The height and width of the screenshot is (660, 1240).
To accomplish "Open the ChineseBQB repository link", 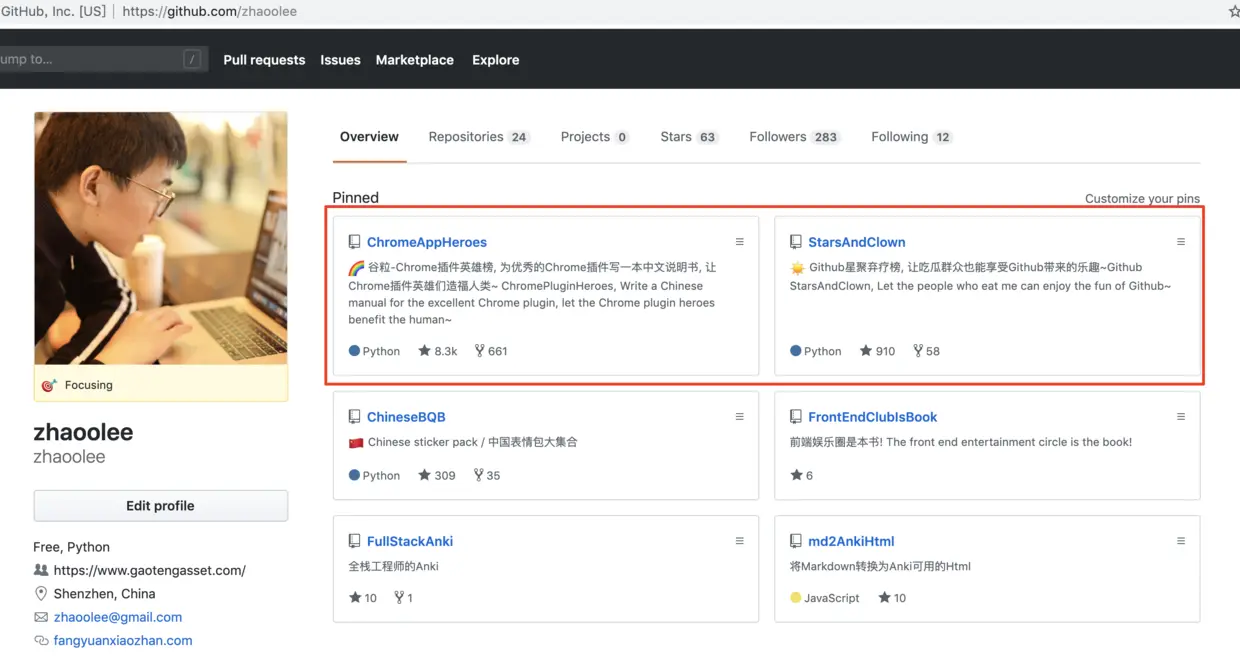I will (406, 417).
